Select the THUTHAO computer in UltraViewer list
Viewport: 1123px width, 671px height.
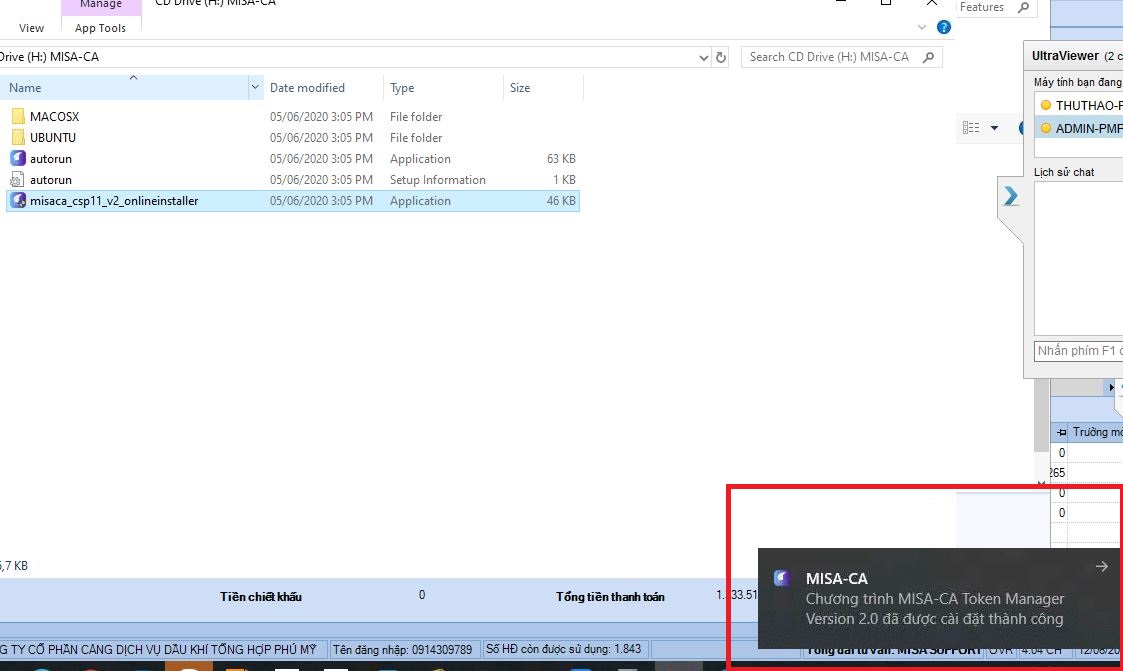[1079, 105]
